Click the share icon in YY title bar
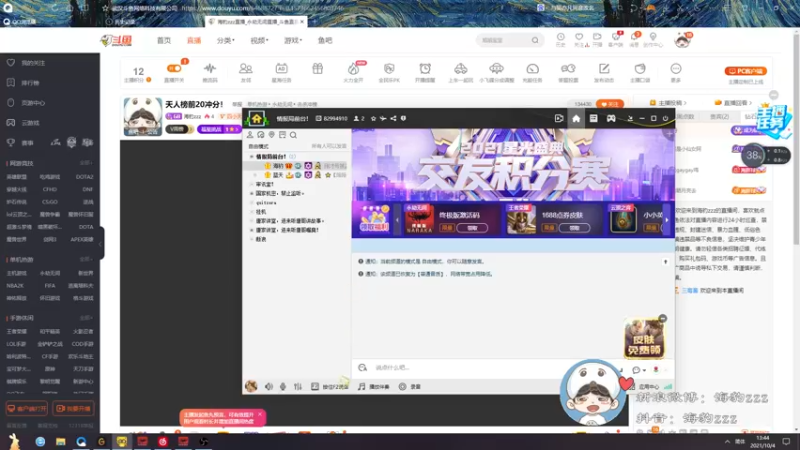This screenshot has width=800, height=450. pyautogui.click(x=393, y=118)
